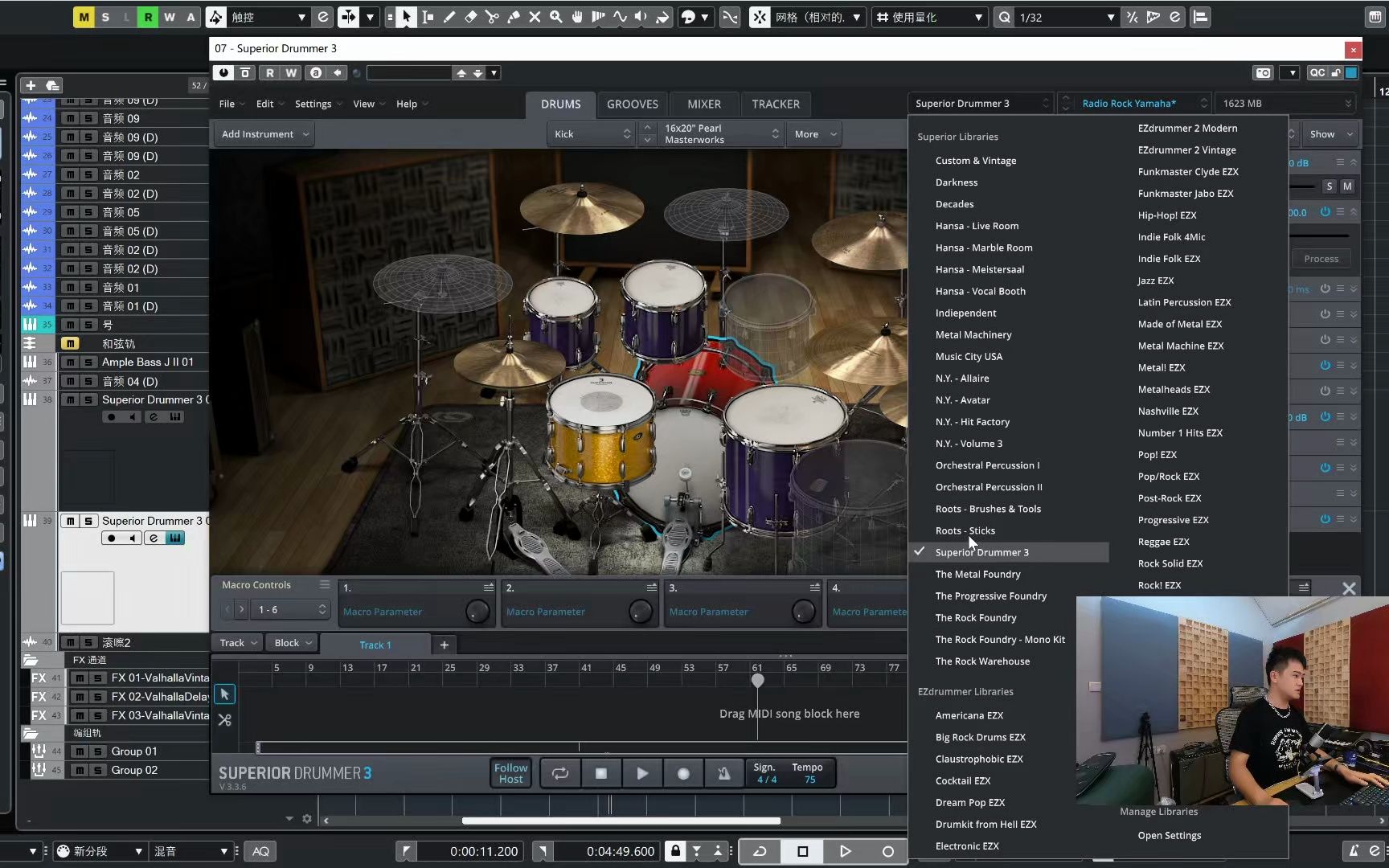Viewport: 1389px width, 868px height.
Task: Click the Superior Drummer play button
Action: point(642,773)
